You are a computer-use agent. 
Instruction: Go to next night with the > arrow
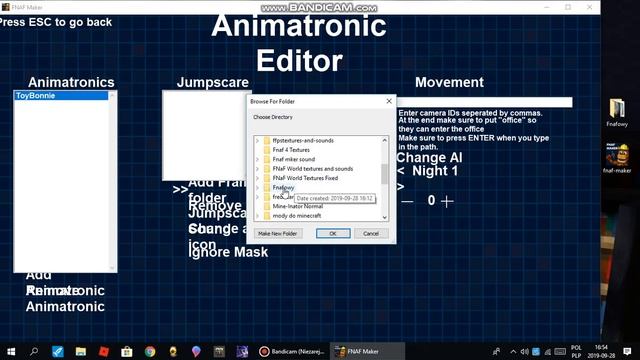pyautogui.click(x=400, y=187)
